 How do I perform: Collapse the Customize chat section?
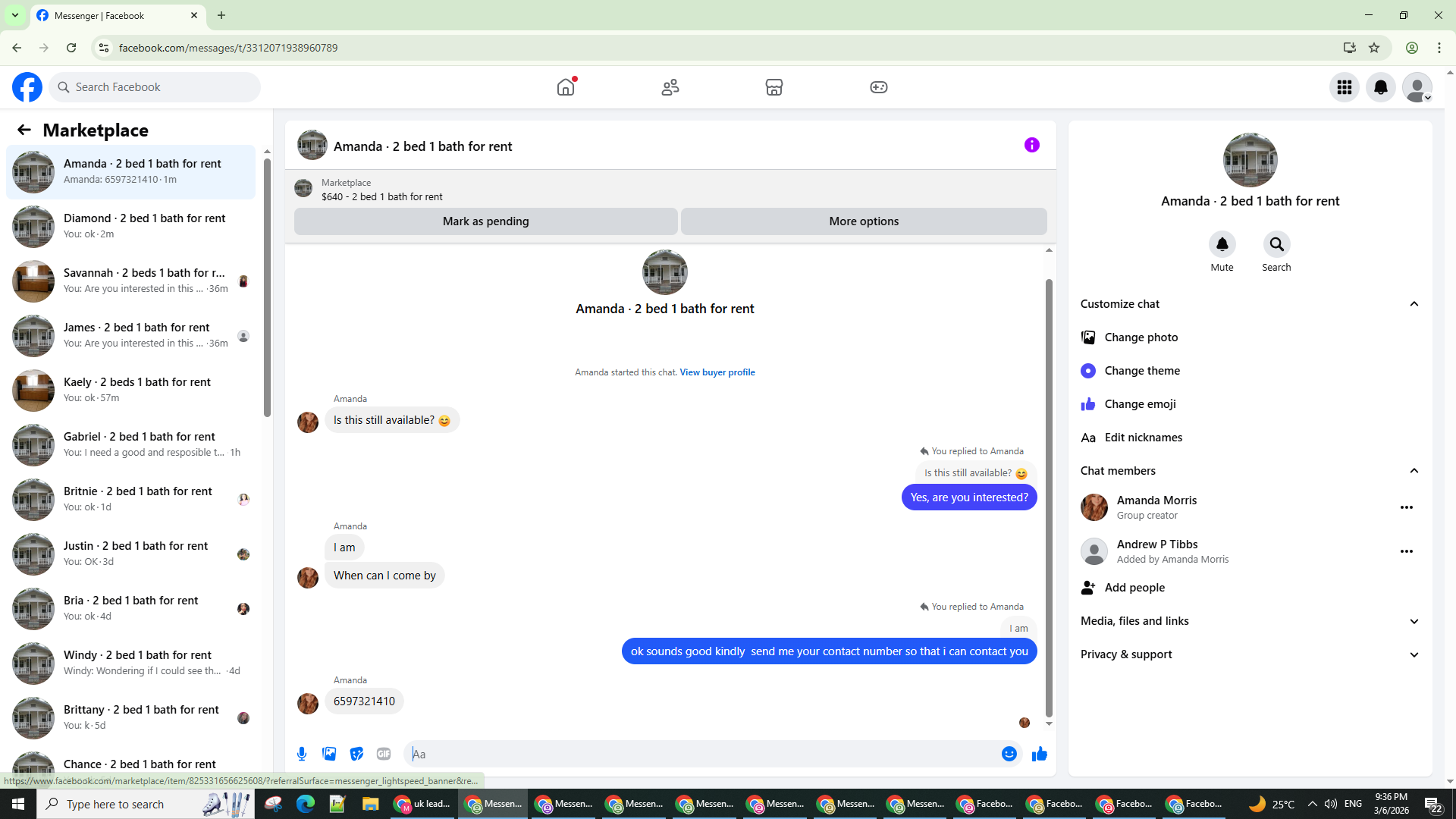(x=1414, y=304)
